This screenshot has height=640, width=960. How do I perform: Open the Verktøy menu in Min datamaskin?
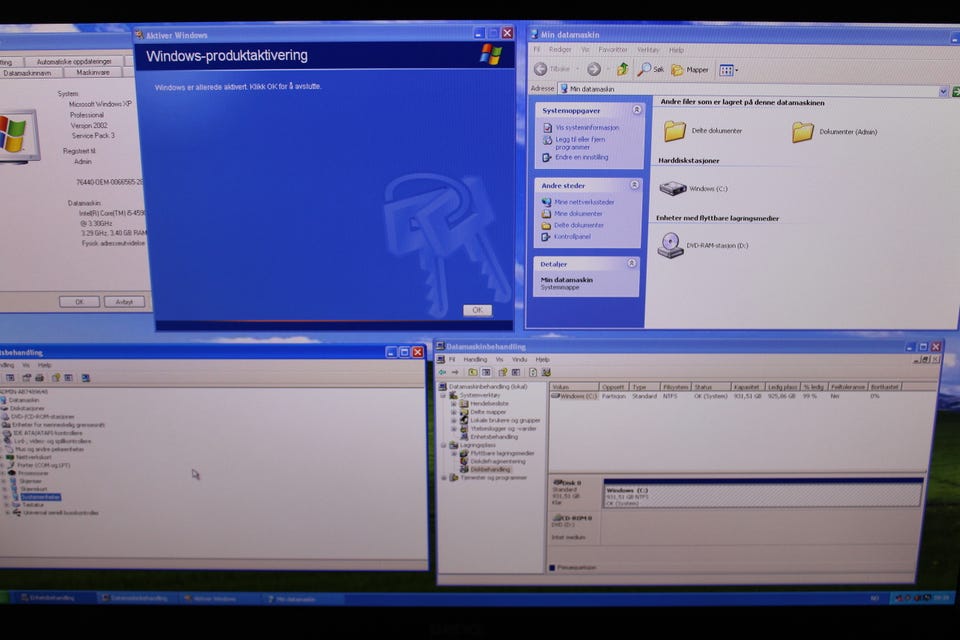tap(648, 50)
